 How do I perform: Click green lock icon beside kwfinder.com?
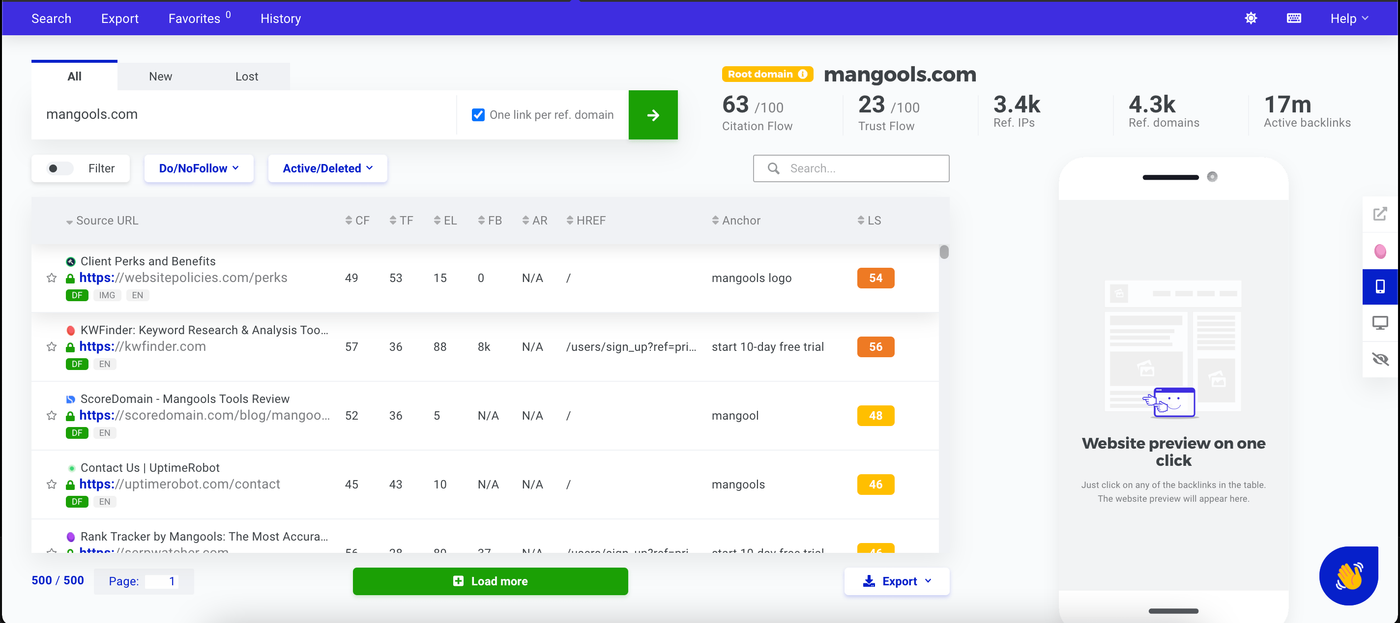pyautogui.click(x=70, y=347)
